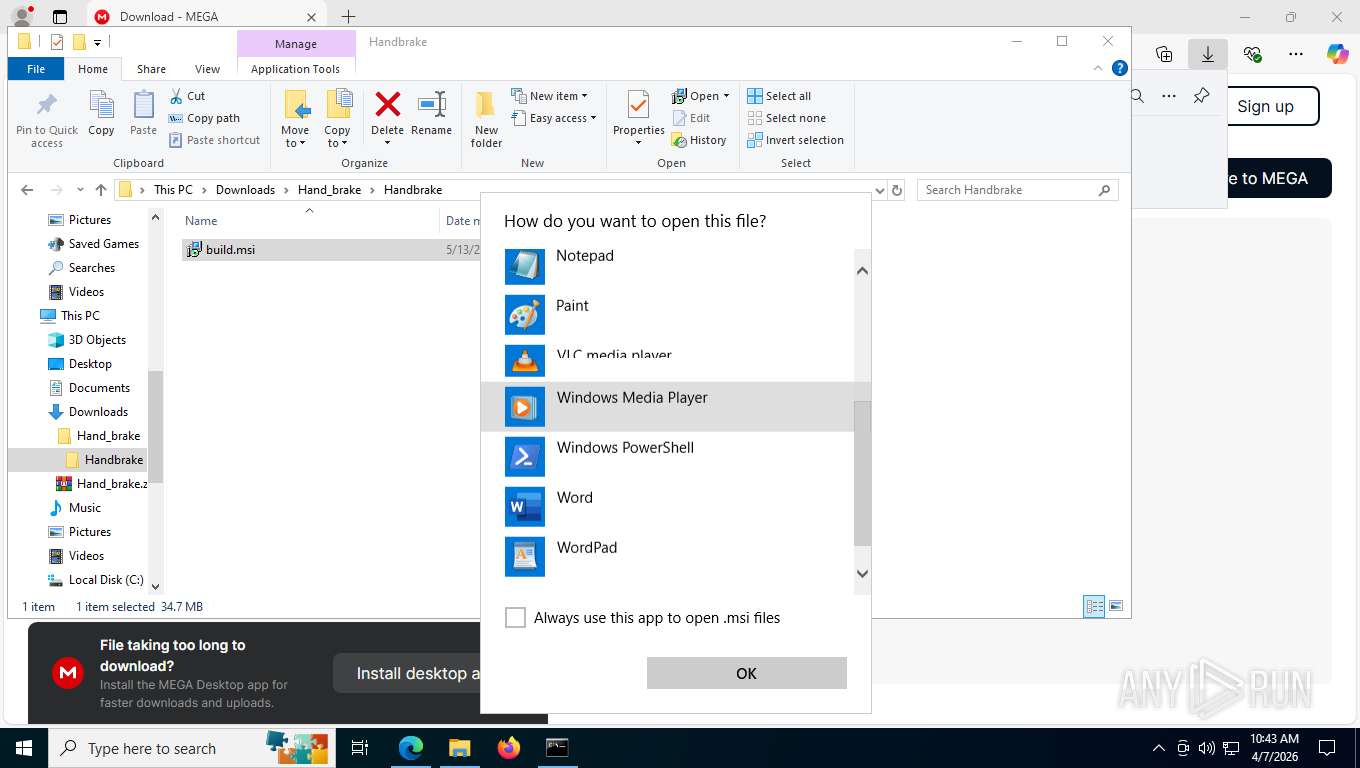The image size is (1360, 768).
Task: Choose Windows Media Player entry
Action: 668,406
